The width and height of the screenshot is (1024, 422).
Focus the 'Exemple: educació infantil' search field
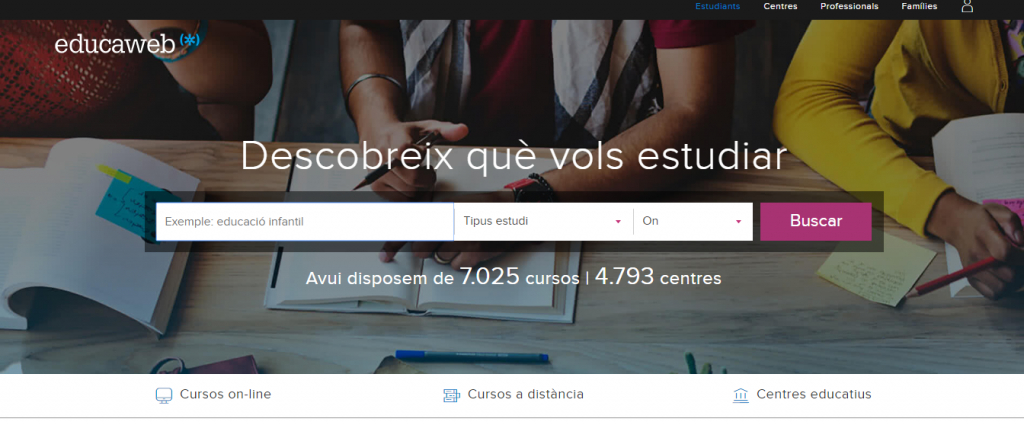pyautogui.click(x=305, y=221)
